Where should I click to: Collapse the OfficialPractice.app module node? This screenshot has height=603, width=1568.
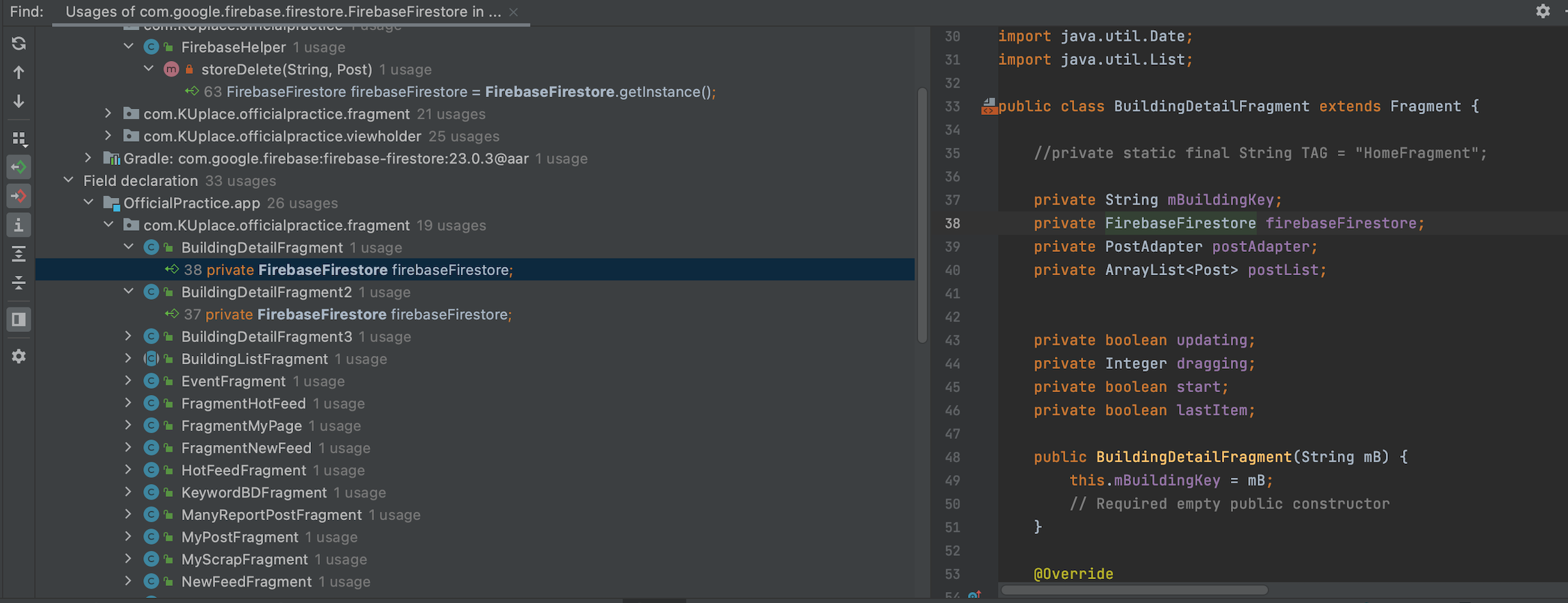click(88, 203)
